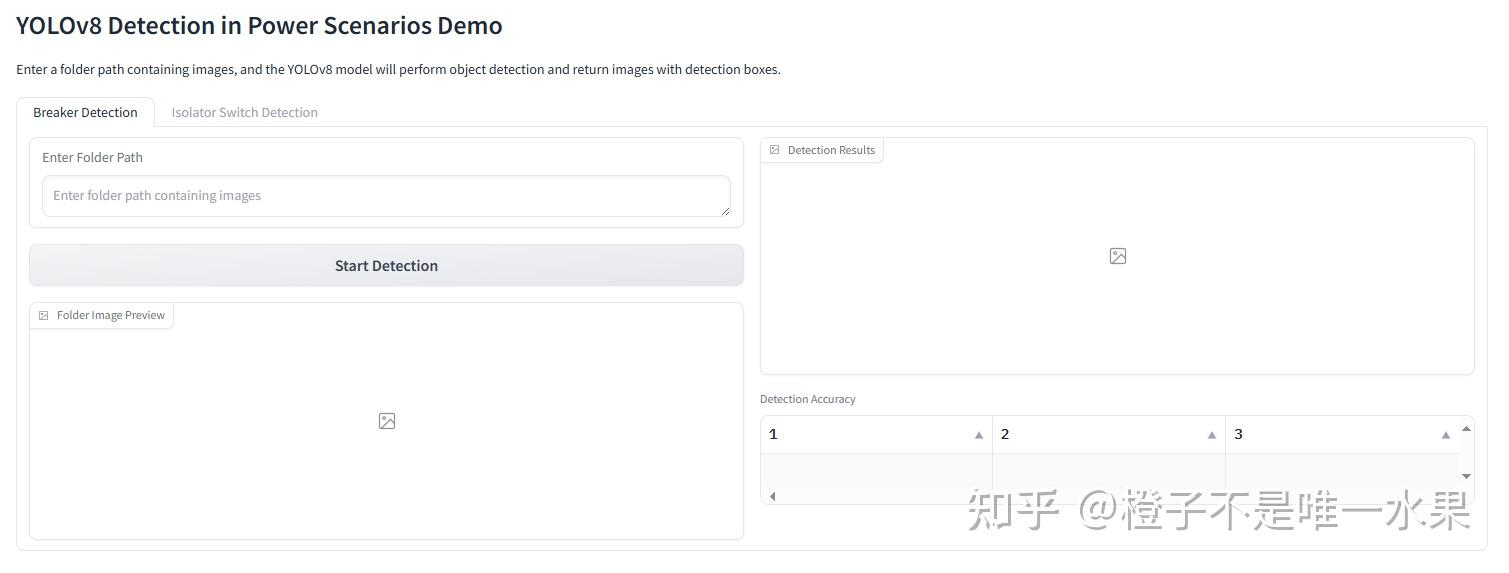Open the Isolator Switch Detection tab

coord(244,112)
